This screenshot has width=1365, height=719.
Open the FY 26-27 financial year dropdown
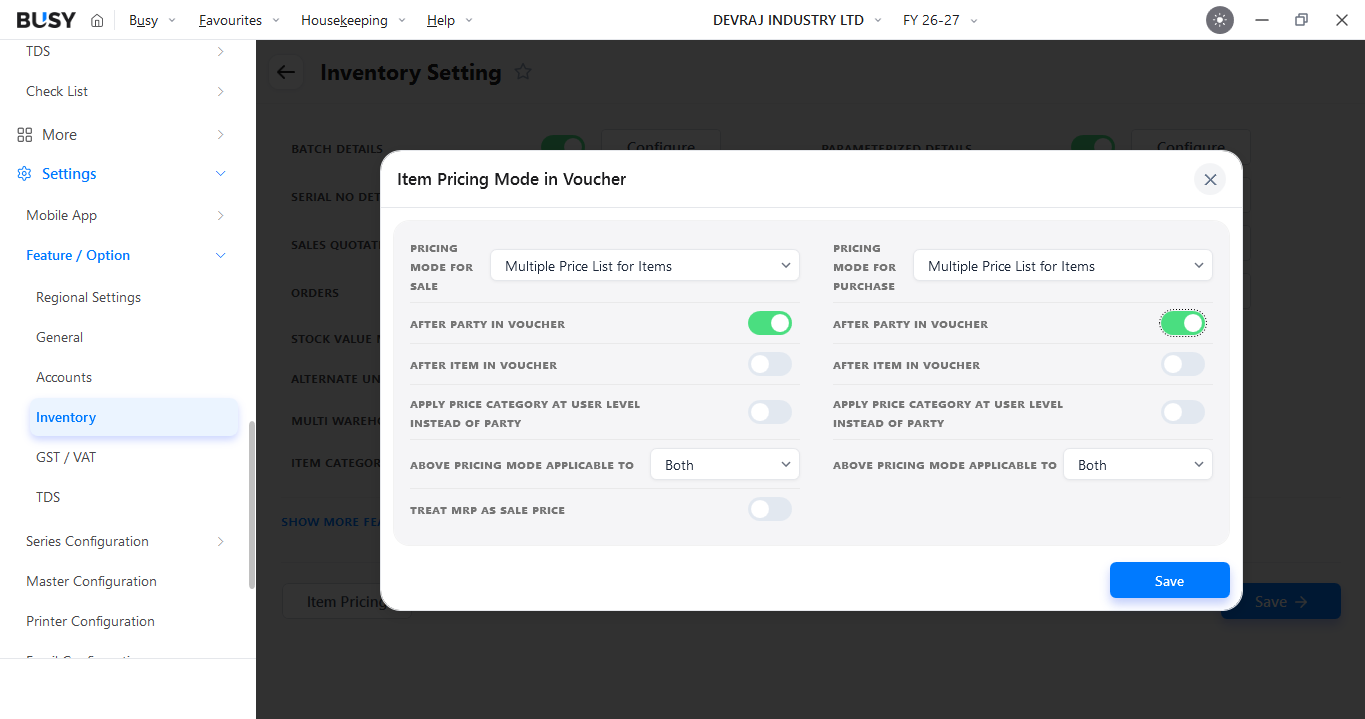(940, 20)
